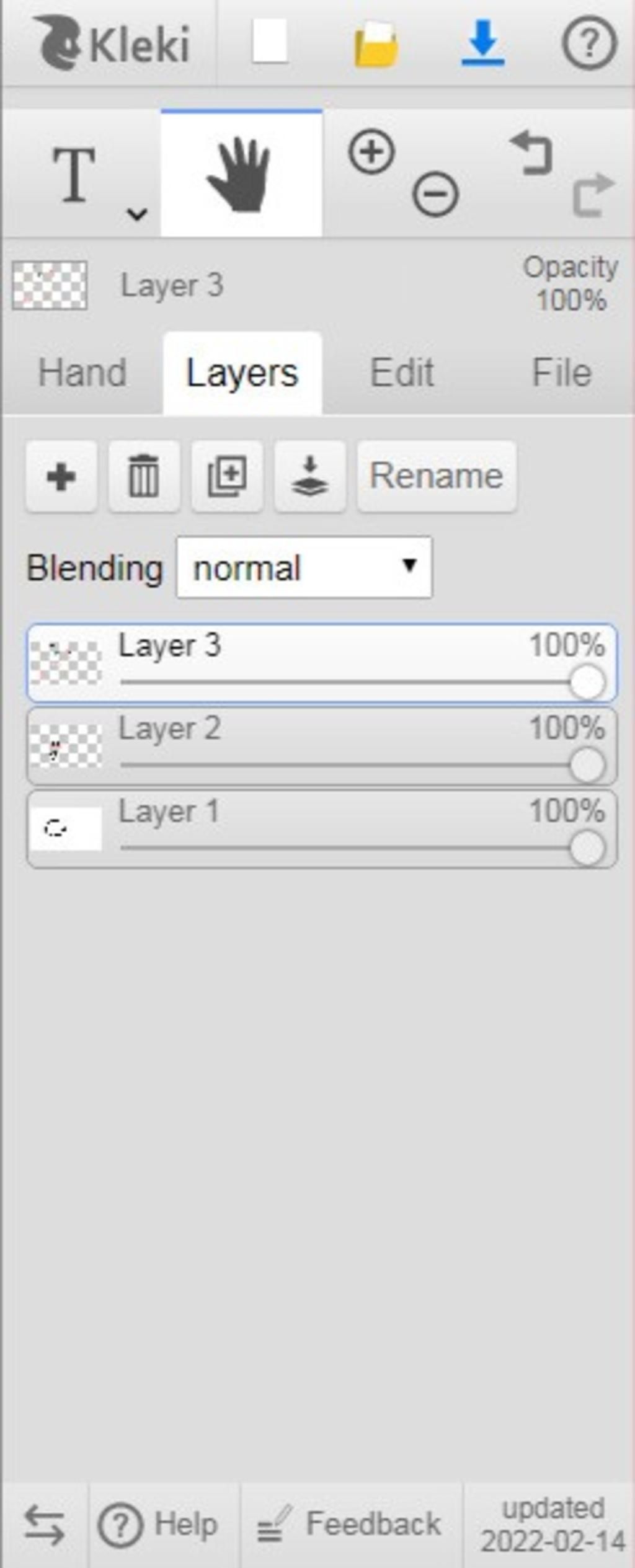Duplicate the current layer
This screenshot has height=1568, width=635.
click(227, 476)
